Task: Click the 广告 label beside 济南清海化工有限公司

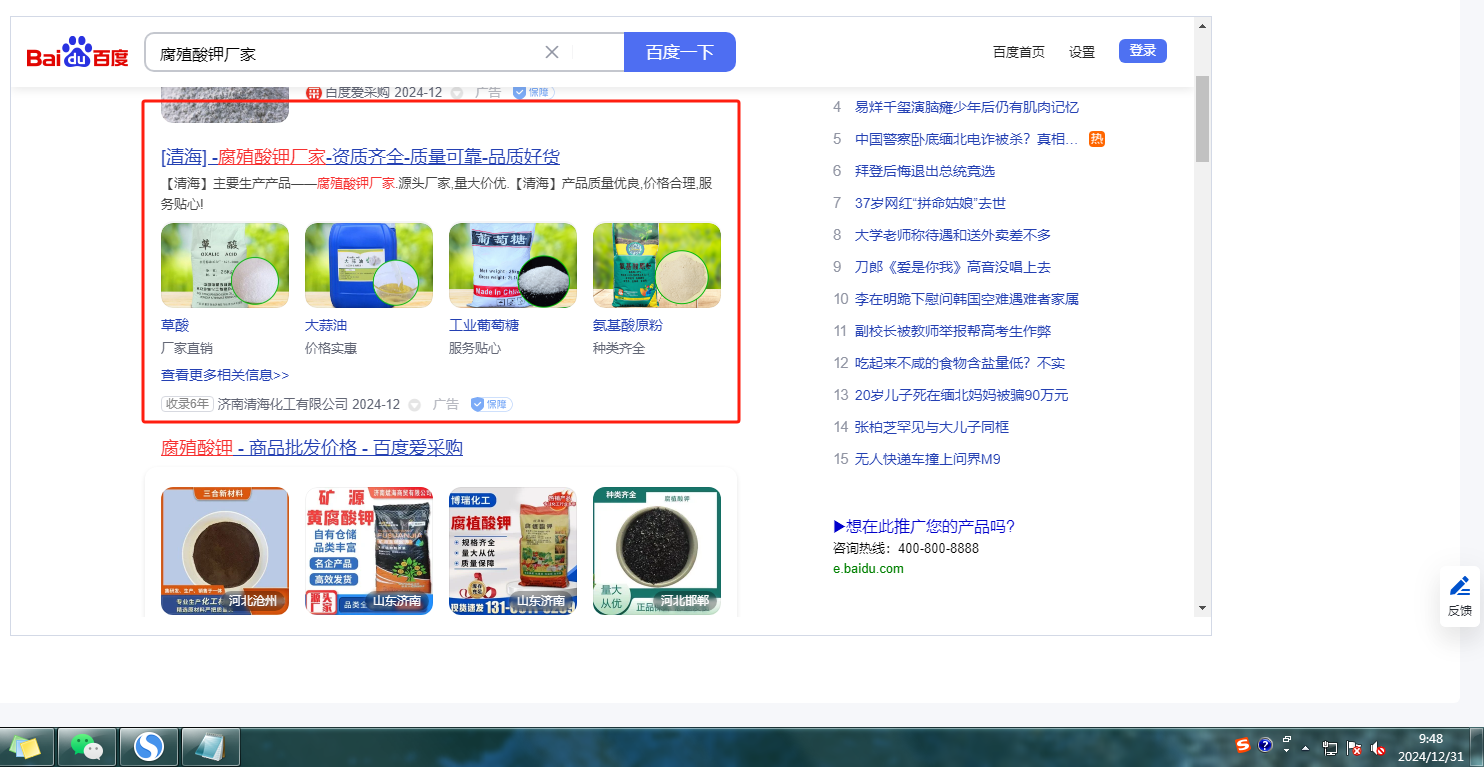Action: click(446, 404)
